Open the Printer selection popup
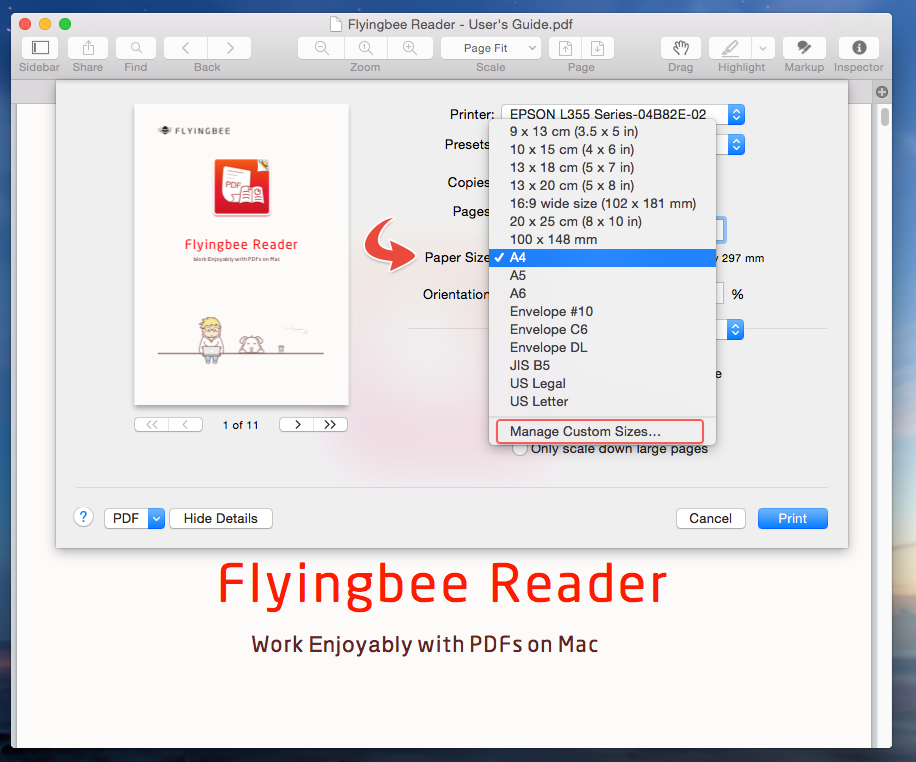This screenshot has width=916, height=762. pyautogui.click(x=622, y=114)
